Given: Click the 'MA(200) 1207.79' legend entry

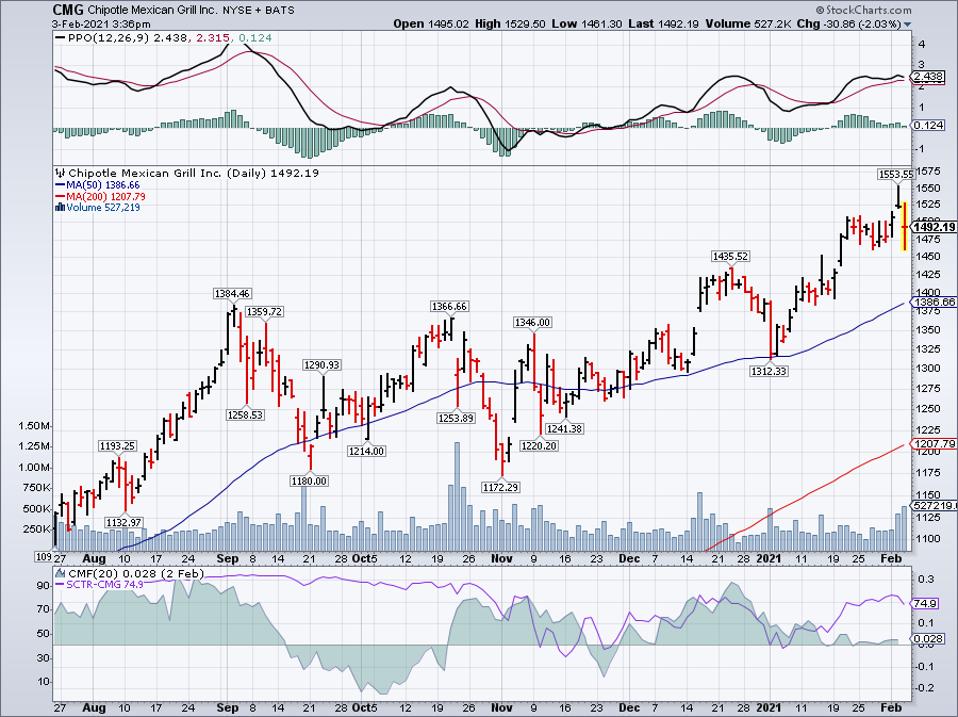Looking at the screenshot, I should (106, 197).
